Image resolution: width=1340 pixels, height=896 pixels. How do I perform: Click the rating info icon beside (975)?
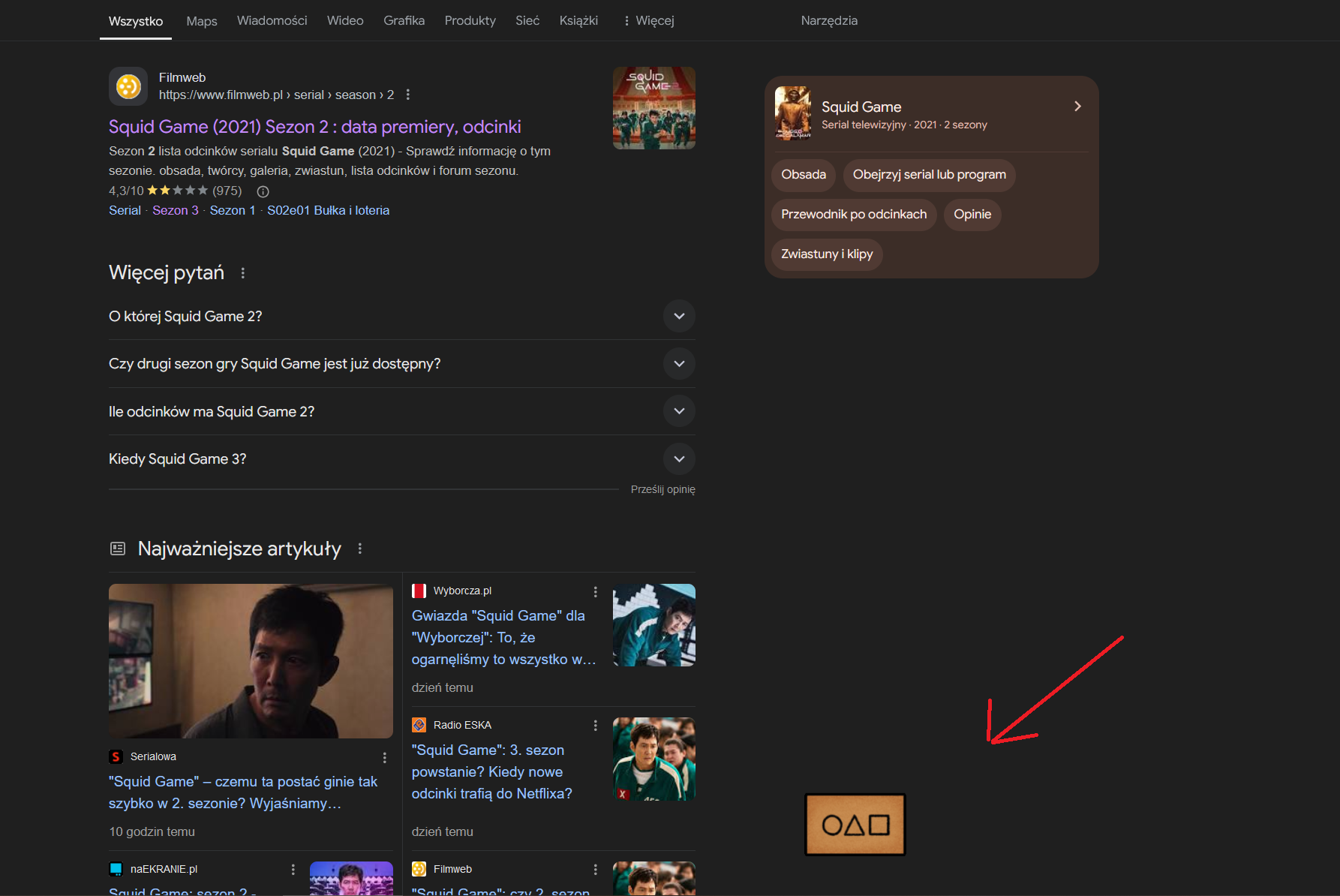pyautogui.click(x=263, y=191)
